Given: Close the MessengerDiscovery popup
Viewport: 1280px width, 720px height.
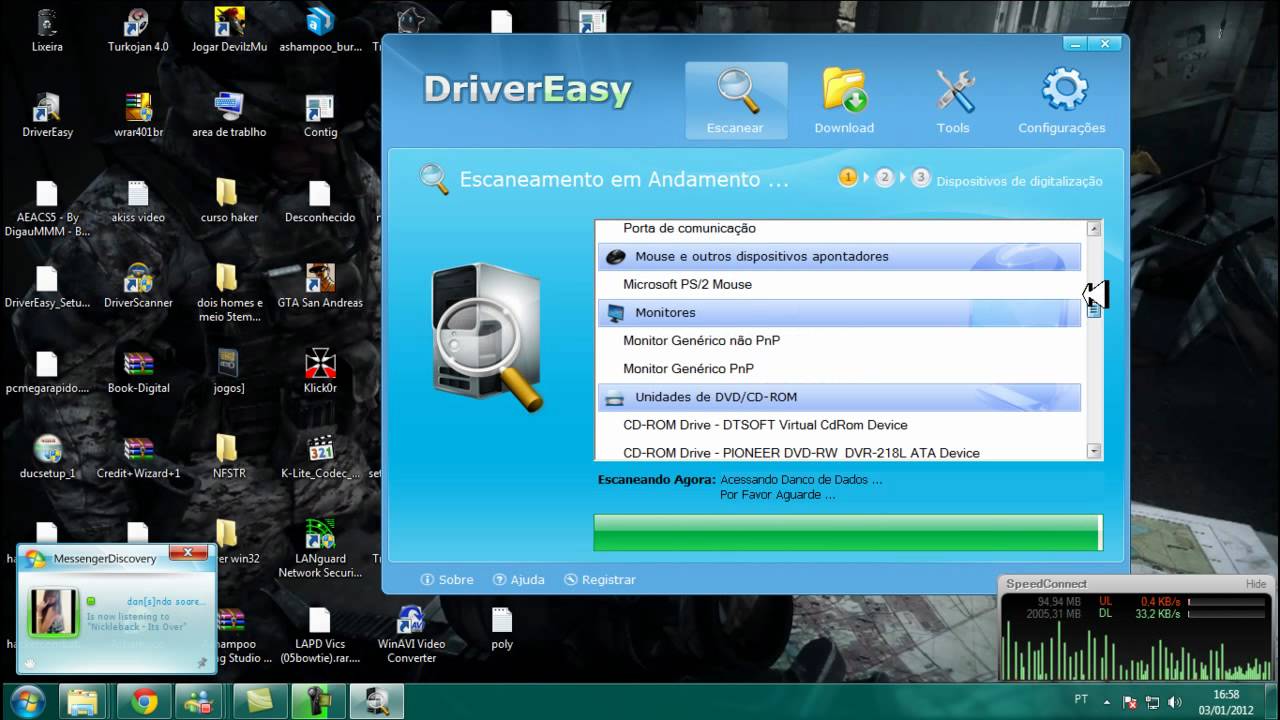Looking at the screenshot, I should coord(188,552).
